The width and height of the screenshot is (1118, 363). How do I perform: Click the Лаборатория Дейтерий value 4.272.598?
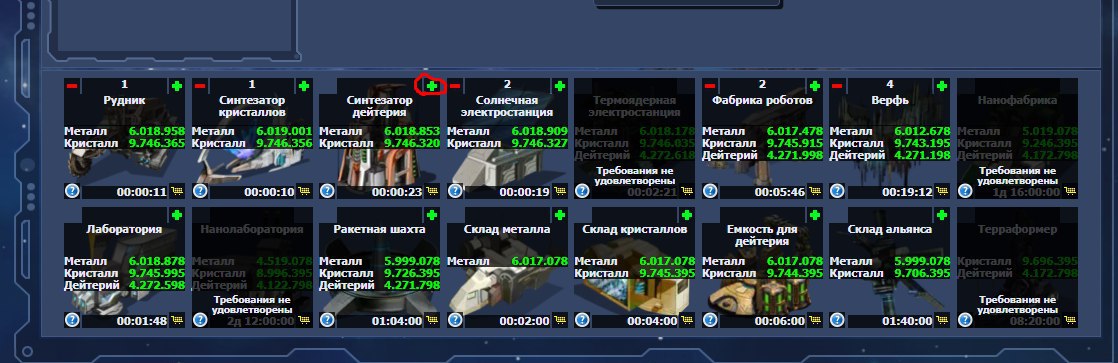click(156, 285)
